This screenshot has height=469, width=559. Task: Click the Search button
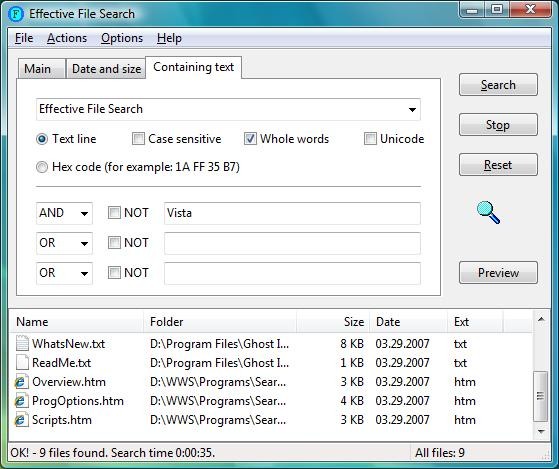498,85
